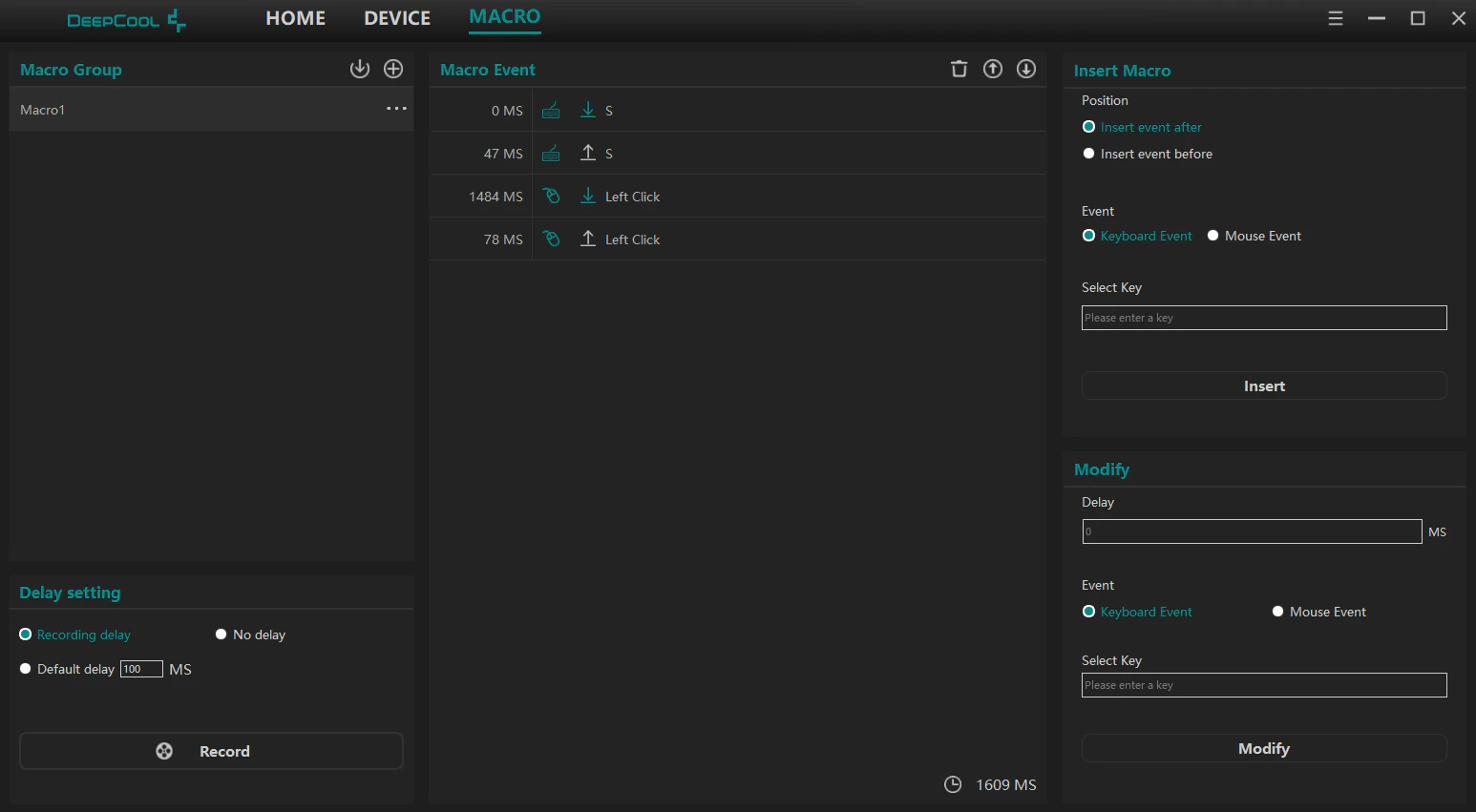
Task: Delete the selected macro event
Action: (959, 69)
